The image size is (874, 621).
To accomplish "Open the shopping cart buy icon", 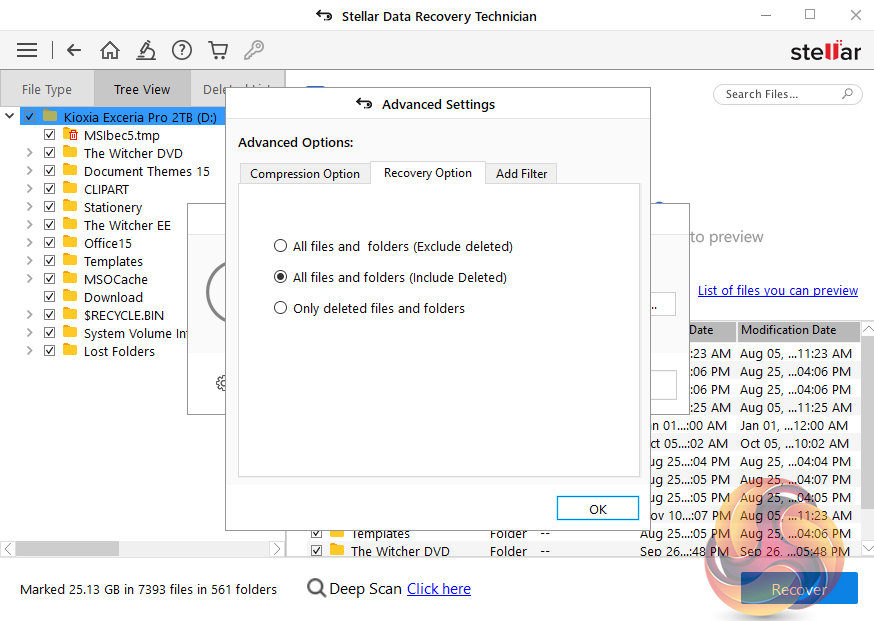I will [218, 50].
